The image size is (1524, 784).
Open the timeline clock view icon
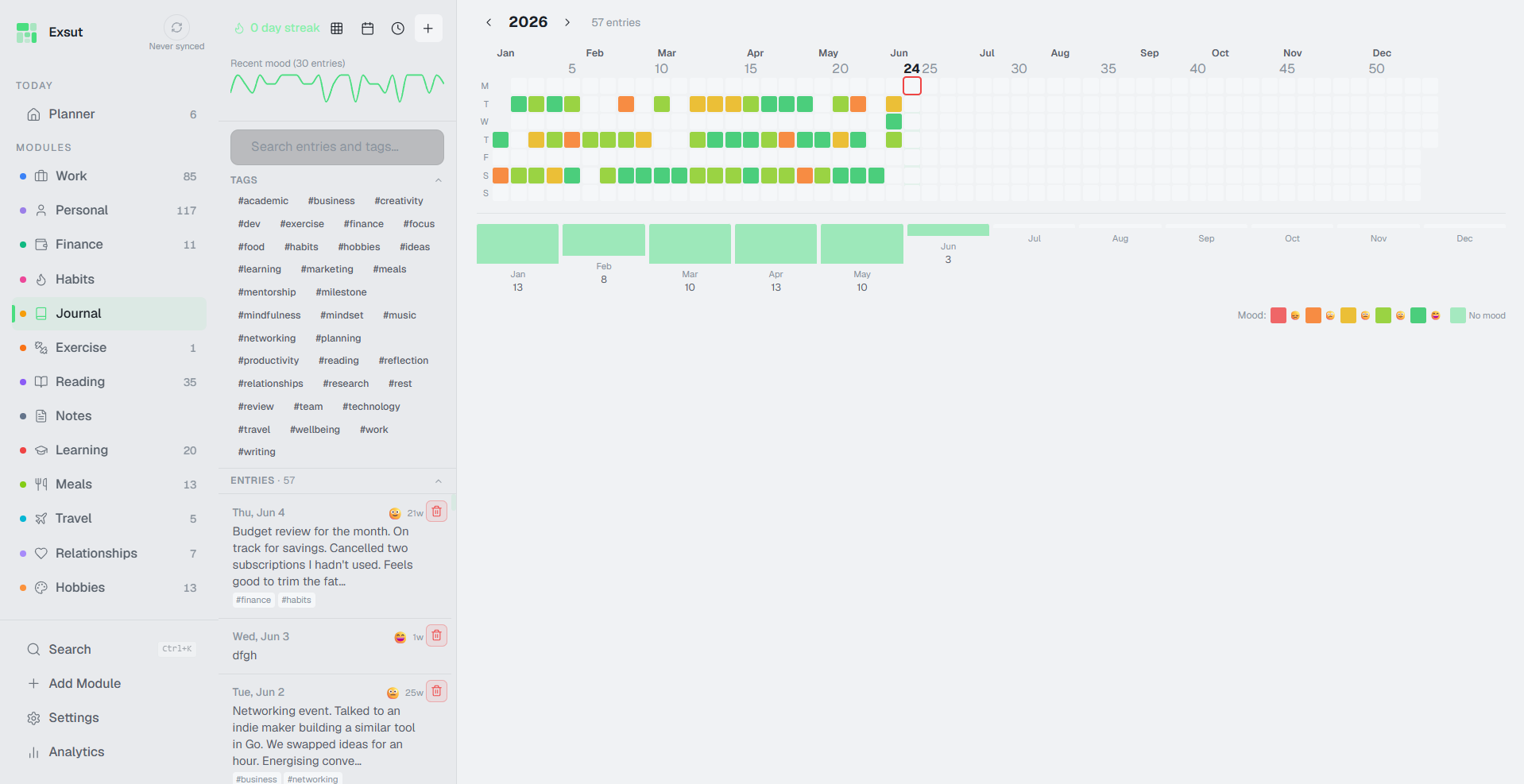point(398,29)
